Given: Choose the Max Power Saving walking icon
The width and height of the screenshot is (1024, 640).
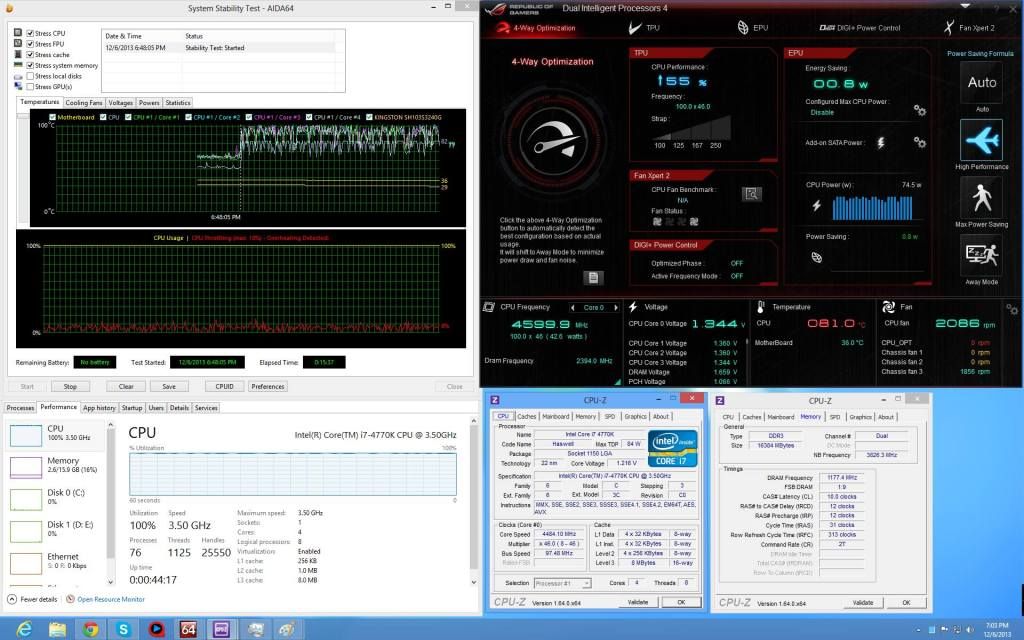Looking at the screenshot, I should [980, 199].
